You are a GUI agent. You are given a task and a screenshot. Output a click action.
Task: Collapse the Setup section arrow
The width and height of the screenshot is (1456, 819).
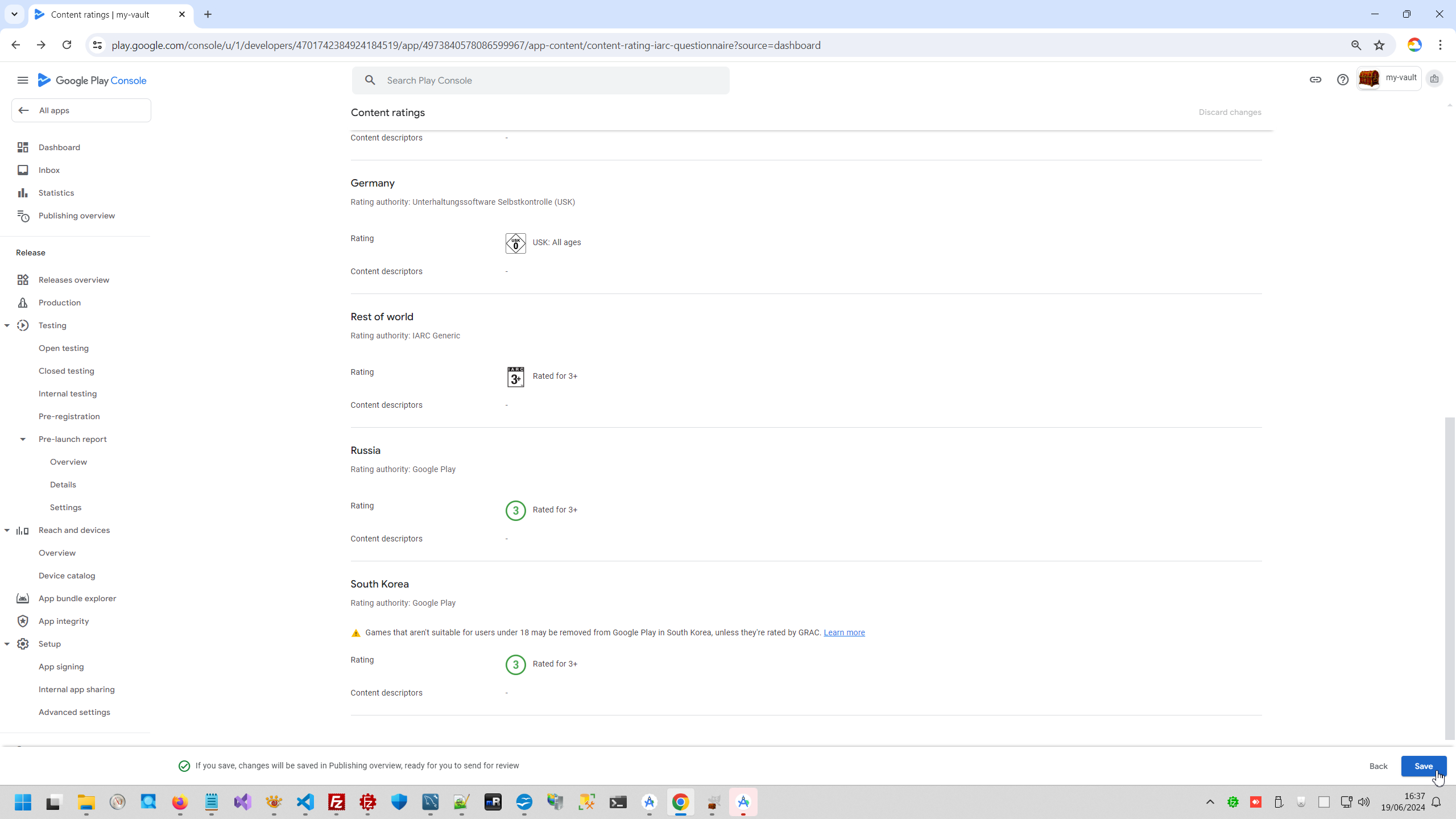coord(7,644)
